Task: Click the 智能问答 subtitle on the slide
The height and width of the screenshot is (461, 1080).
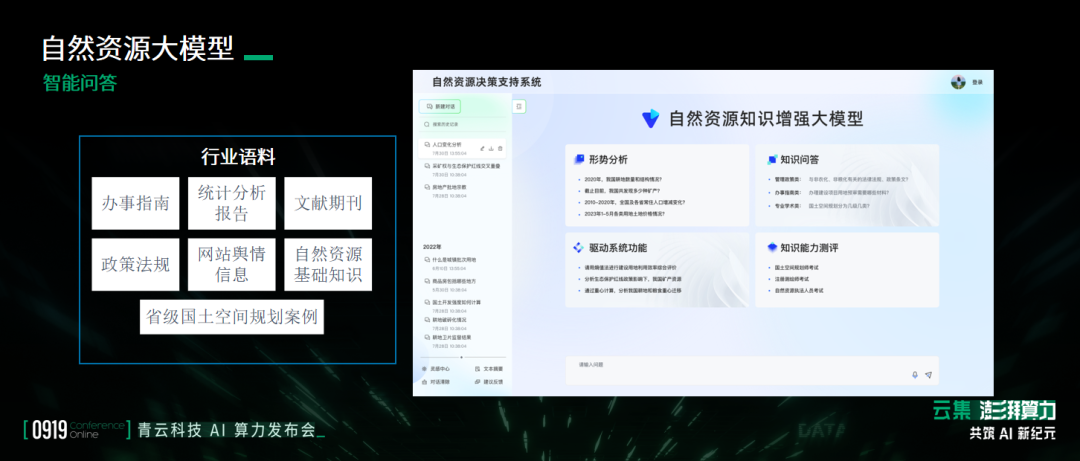Action: (x=79, y=83)
